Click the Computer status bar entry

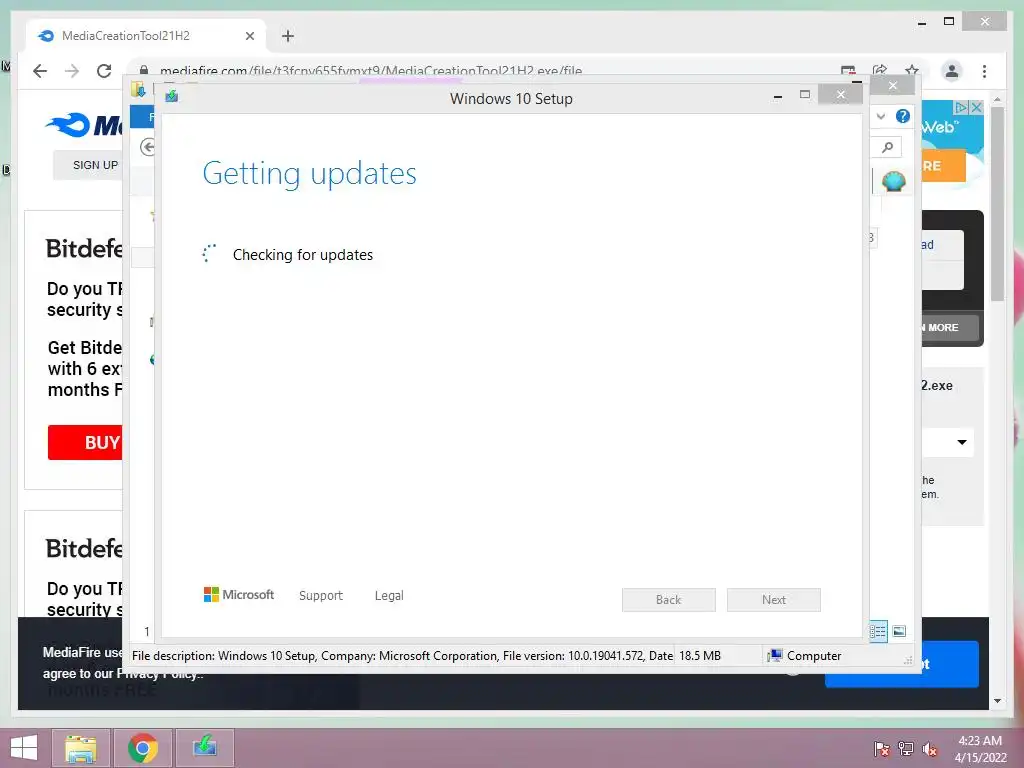pyautogui.click(x=805, y=656)
